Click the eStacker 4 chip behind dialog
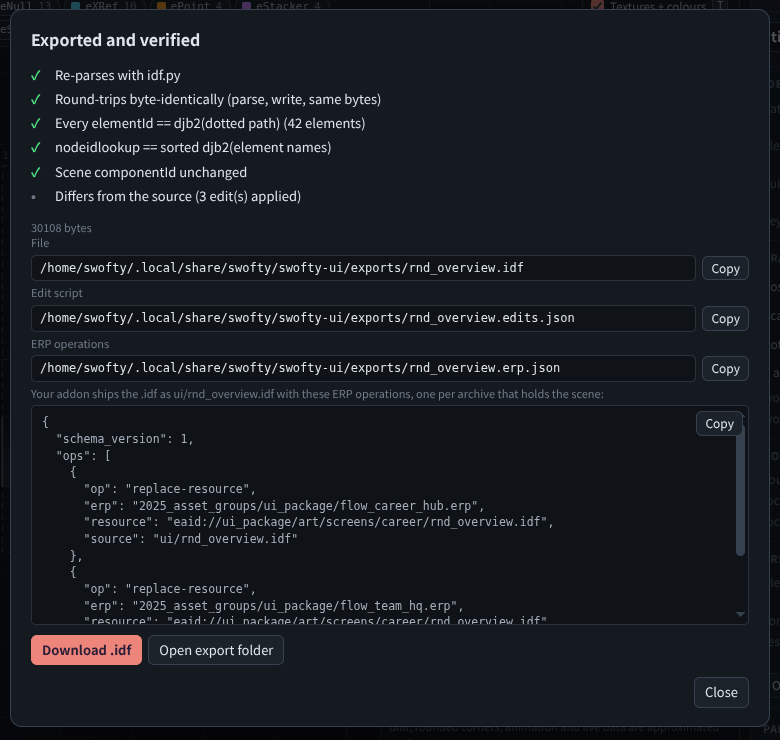This screenshot has width=780, height=740. [281, 5]
